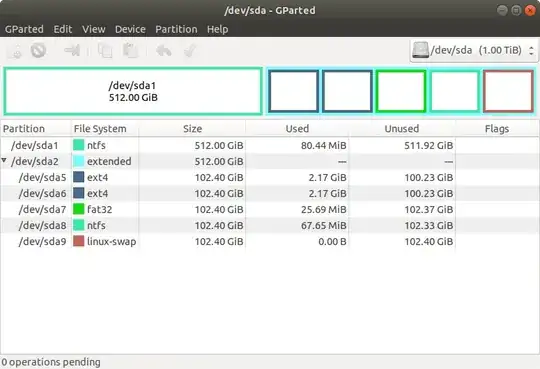This screenshot has width=540, height=369.
Task: Open the GParted menu
Action: click(x=24, y=29)
